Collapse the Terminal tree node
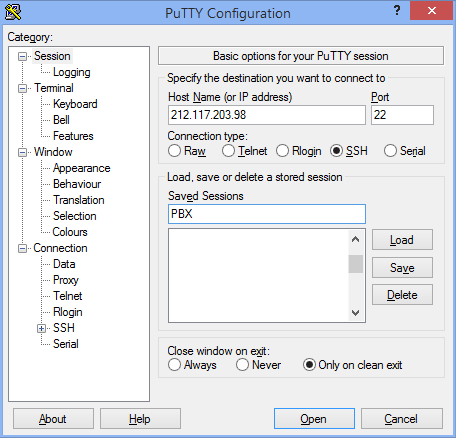The width and height of the screenshot is (456, 438). (22, 88)
